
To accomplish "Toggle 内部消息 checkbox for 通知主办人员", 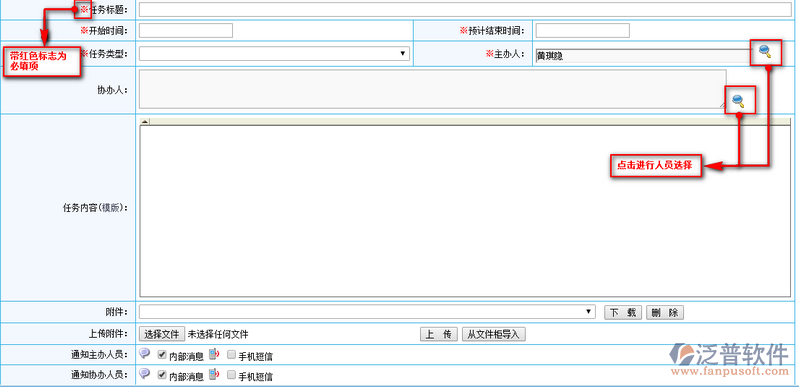I will (162, 354).
